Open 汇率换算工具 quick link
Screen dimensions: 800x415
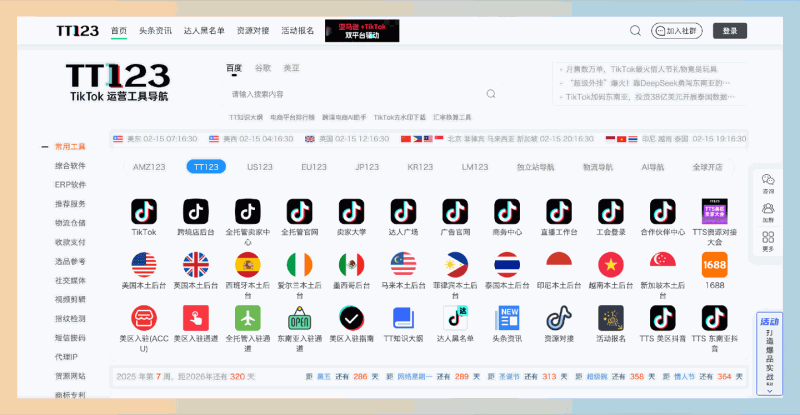click(452, 117)
